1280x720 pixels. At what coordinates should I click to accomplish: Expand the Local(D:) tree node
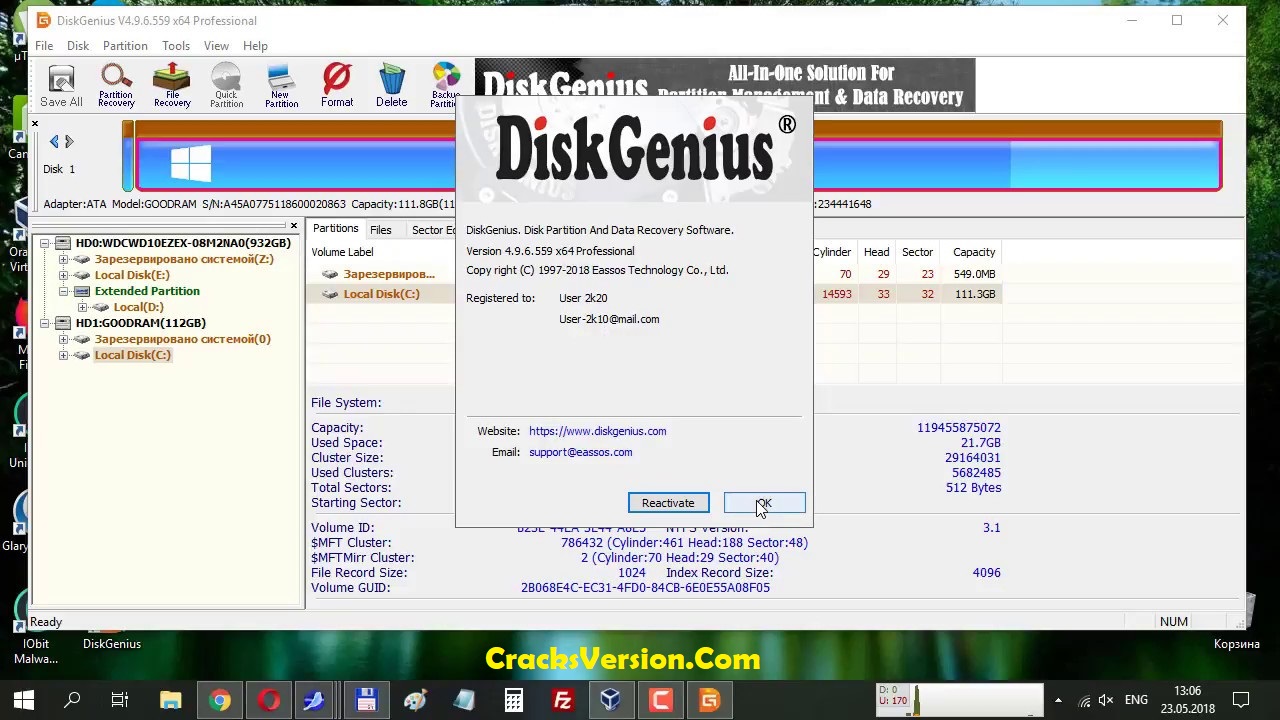pos(83,307)
